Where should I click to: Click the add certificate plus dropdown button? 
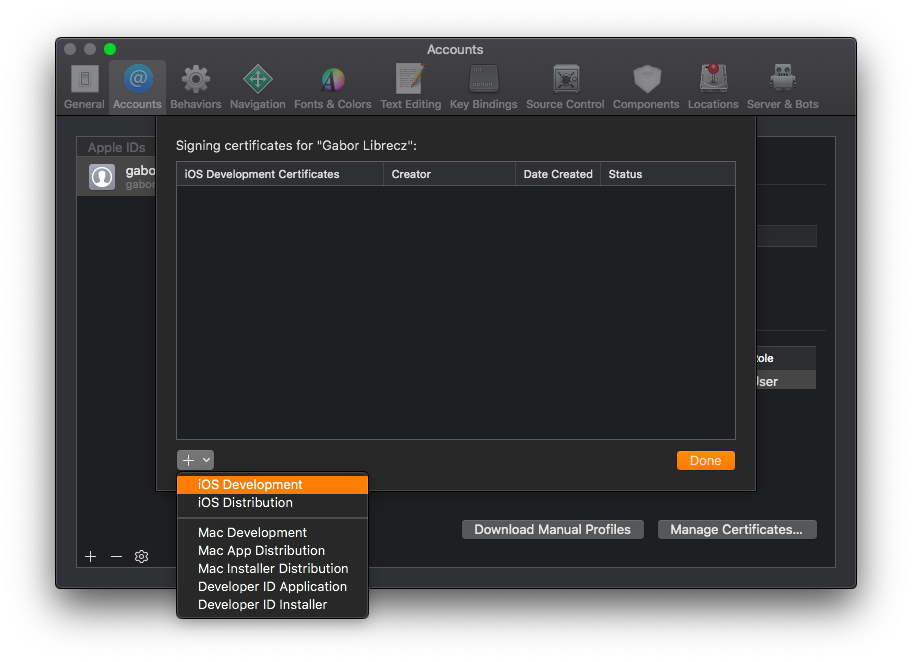click(195, 460)
